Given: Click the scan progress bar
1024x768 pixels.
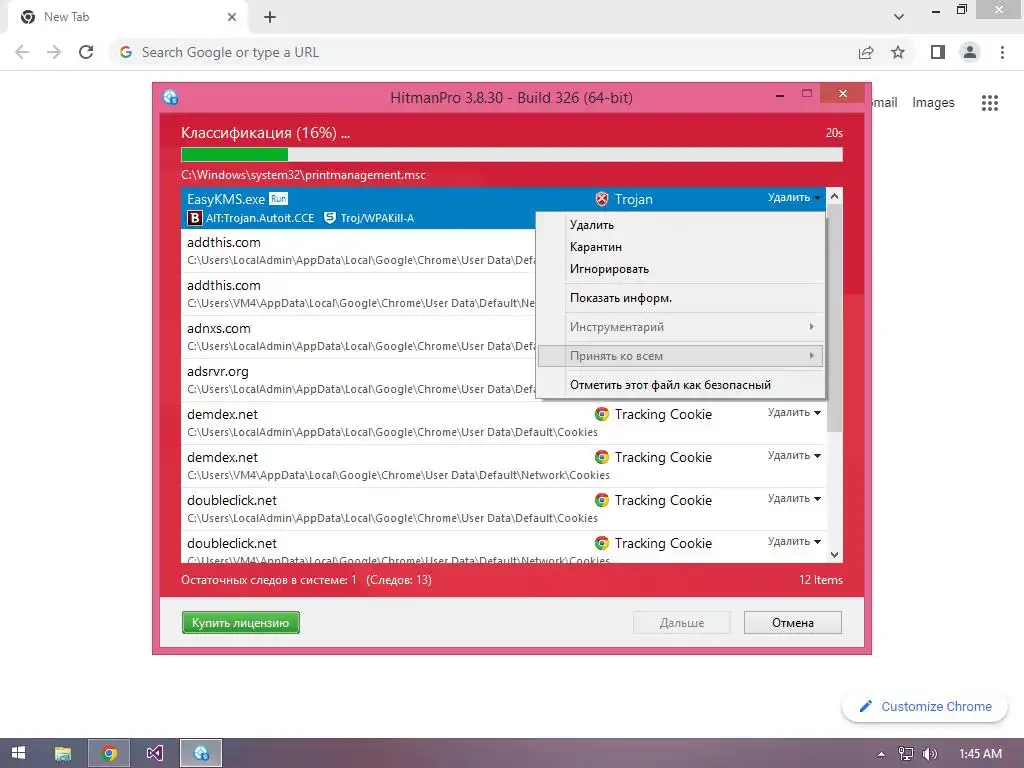Looking at the screenshot, I should point(512,154).
